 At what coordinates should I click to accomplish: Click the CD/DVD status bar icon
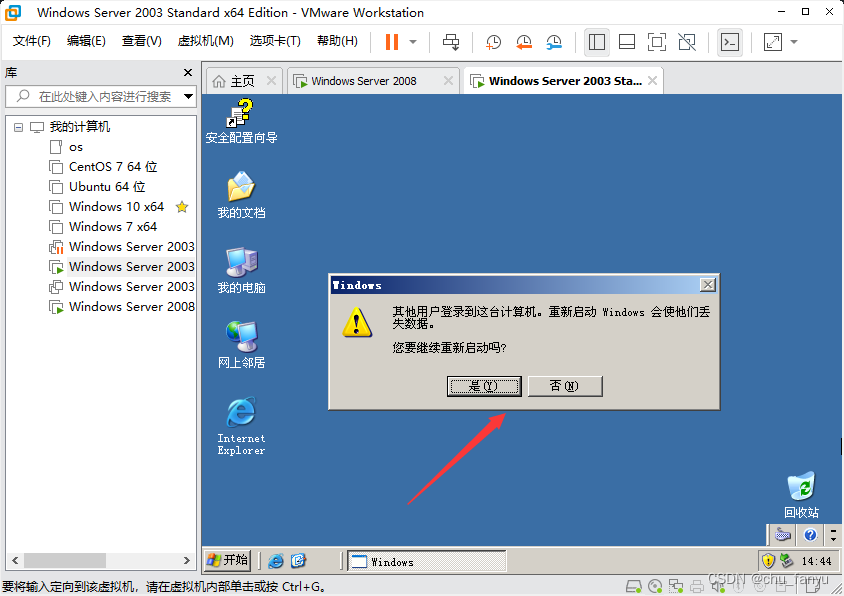point(655,586)
